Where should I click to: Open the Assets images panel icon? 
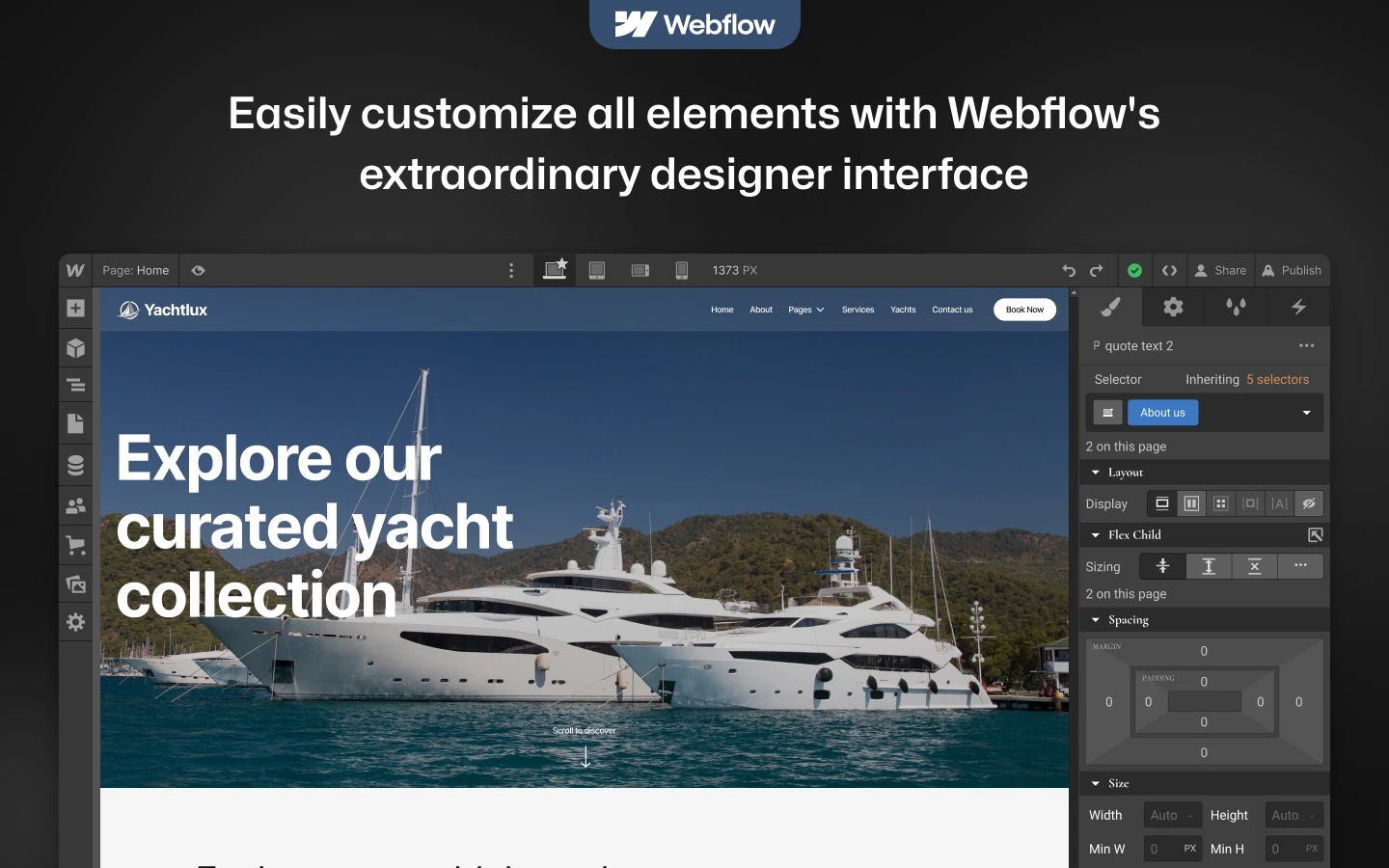[x=76, y=583]
